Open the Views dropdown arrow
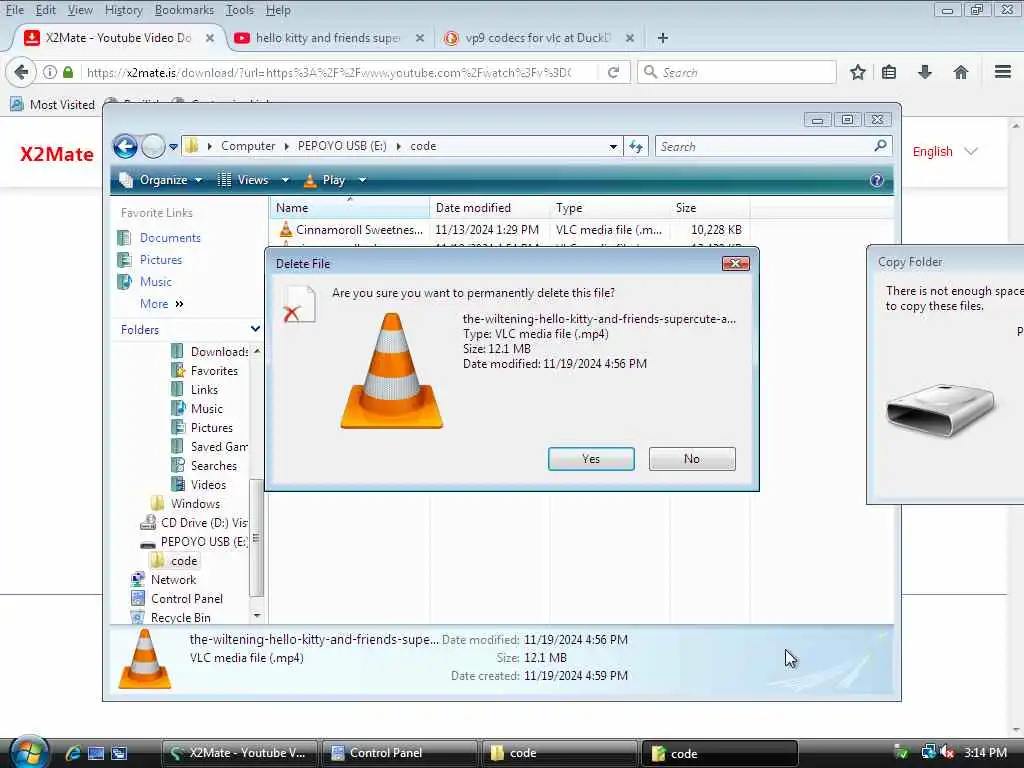1024x768 pixels. [x=285, y=180]
